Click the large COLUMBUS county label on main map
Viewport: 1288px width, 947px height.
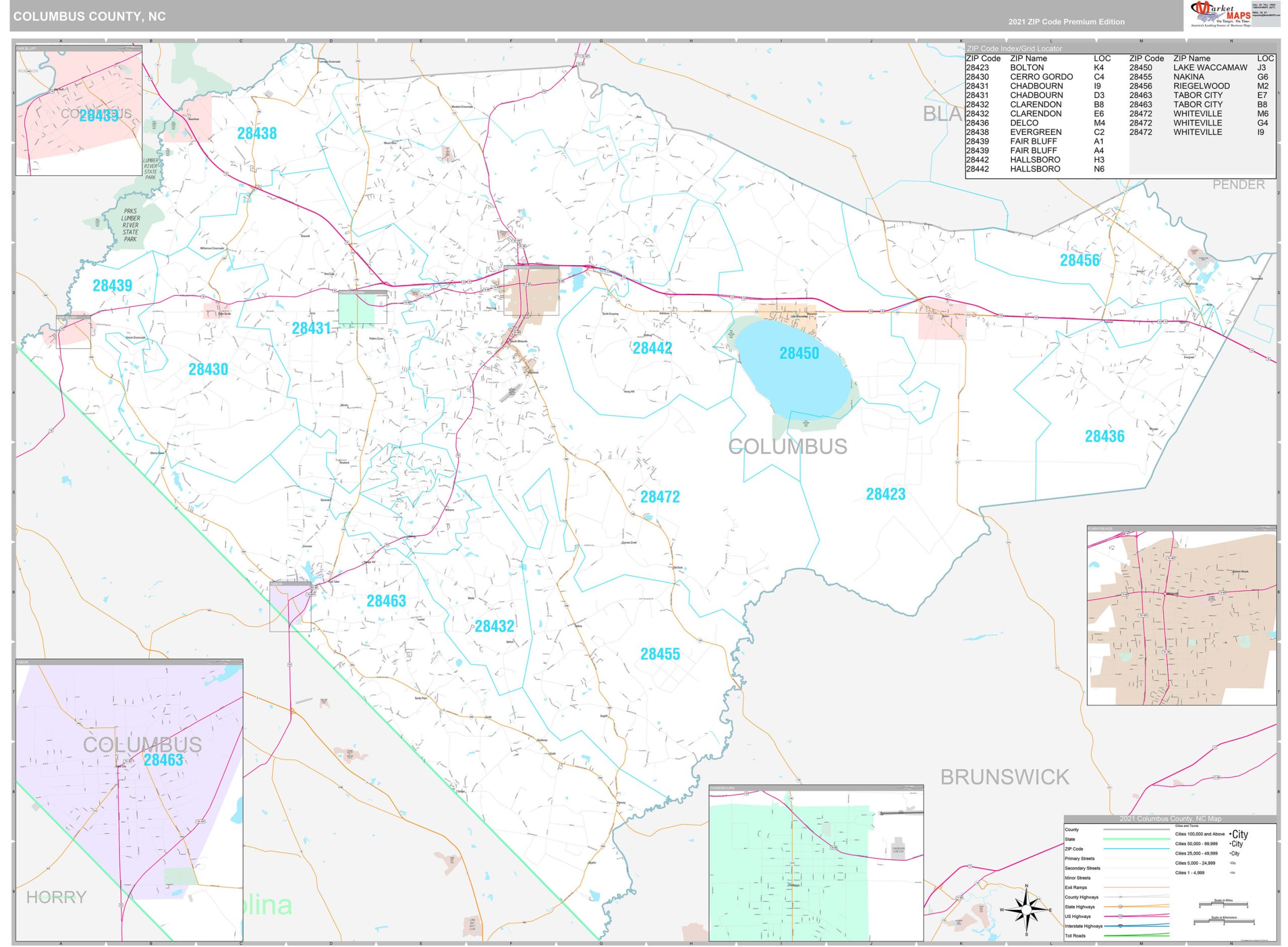(787, 447)
